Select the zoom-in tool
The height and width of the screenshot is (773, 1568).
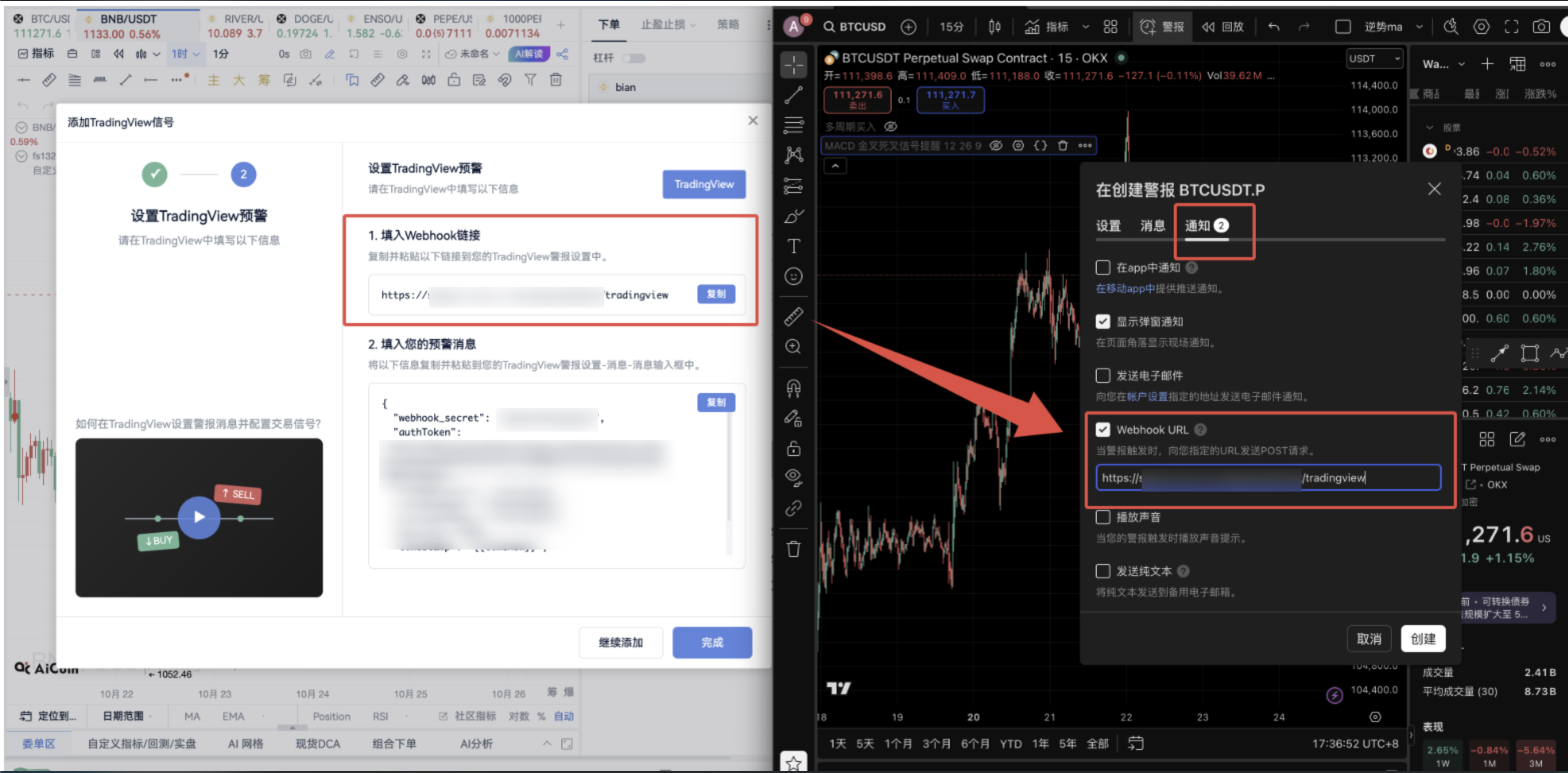794,346
